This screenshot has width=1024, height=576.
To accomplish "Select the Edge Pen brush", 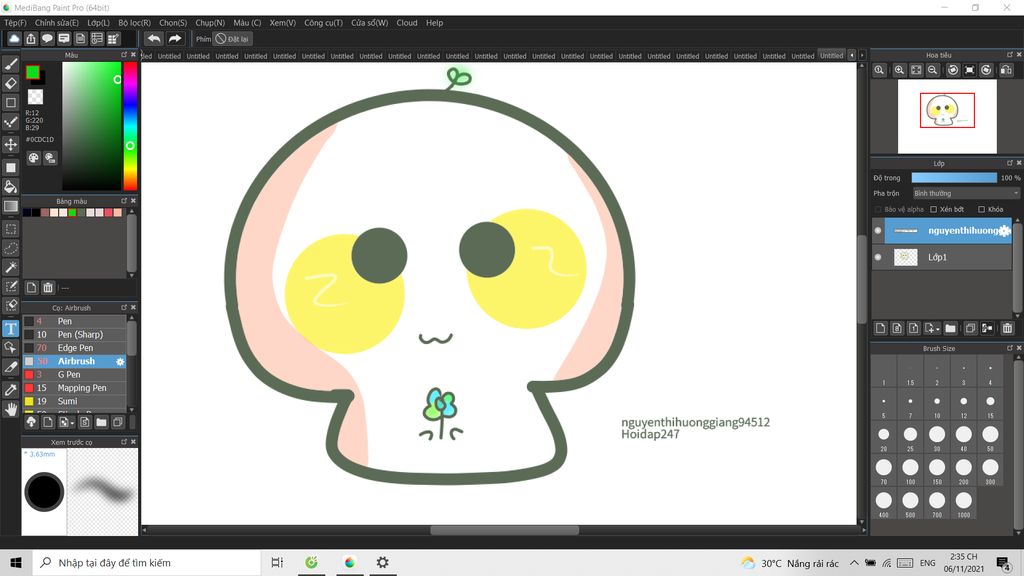I will click(74, 348).
